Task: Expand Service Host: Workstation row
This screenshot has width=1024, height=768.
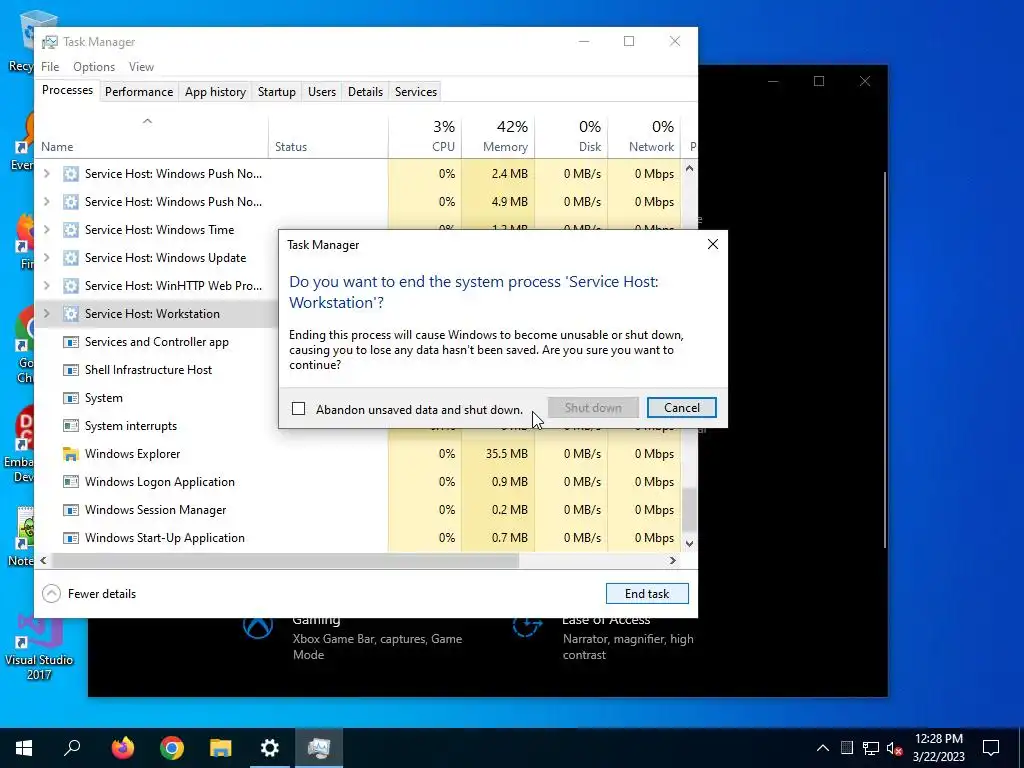Action: tap(46, 313)
